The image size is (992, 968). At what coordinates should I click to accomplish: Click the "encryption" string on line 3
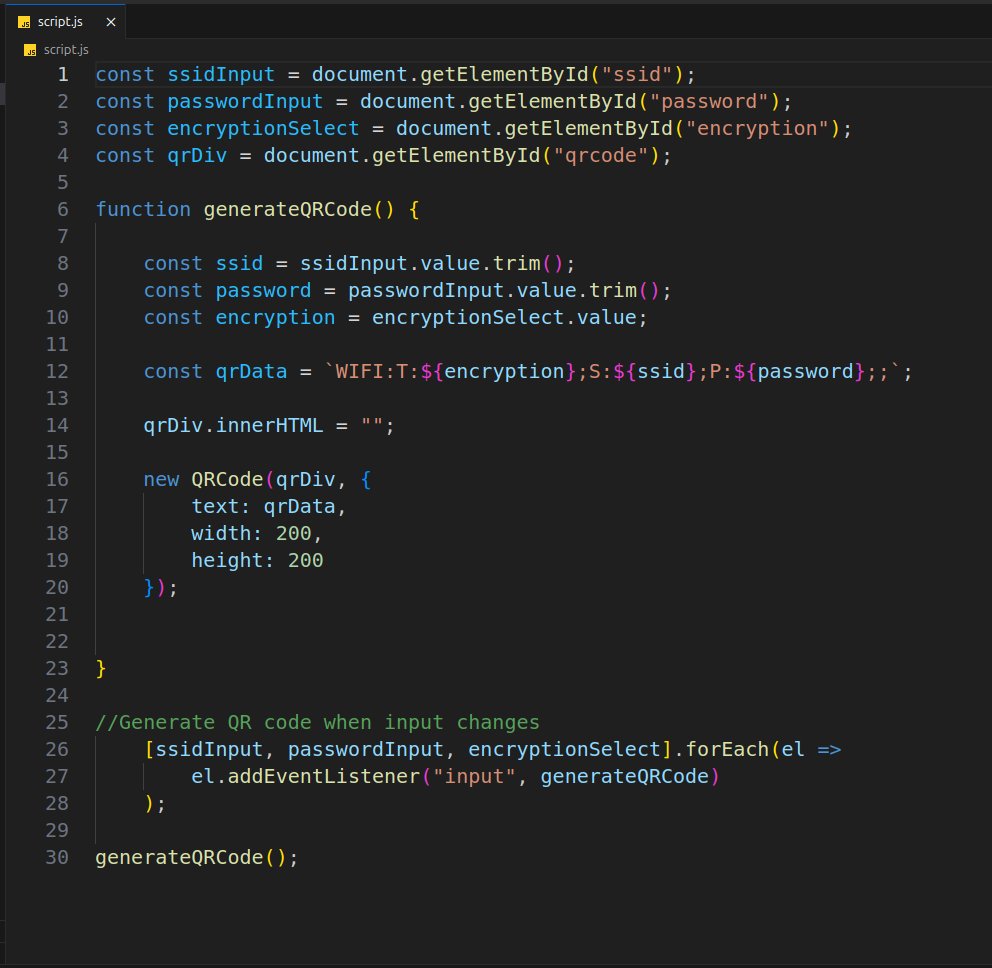(757, 128)
